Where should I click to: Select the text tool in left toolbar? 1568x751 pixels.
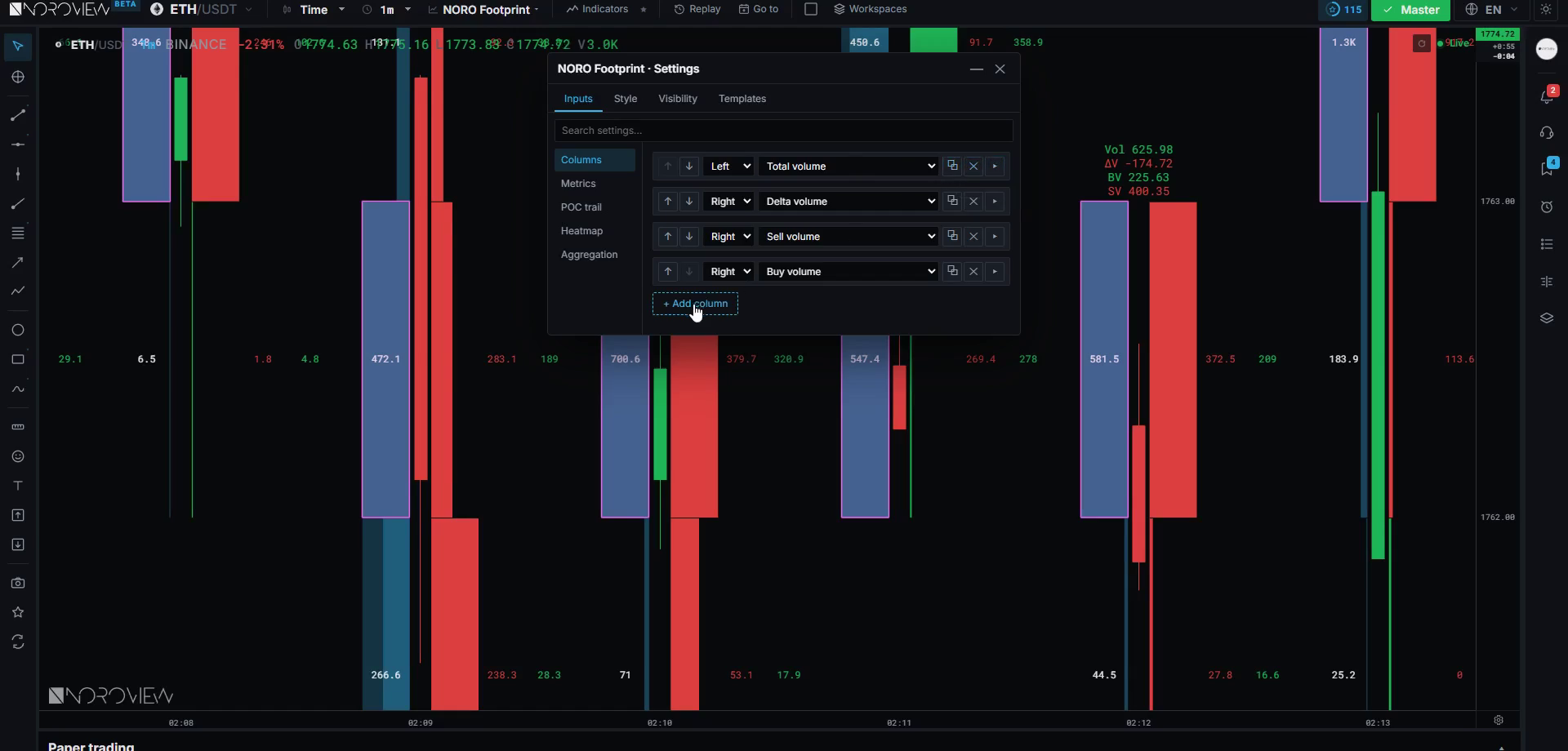pyautogui.click(x=18, y=486)
